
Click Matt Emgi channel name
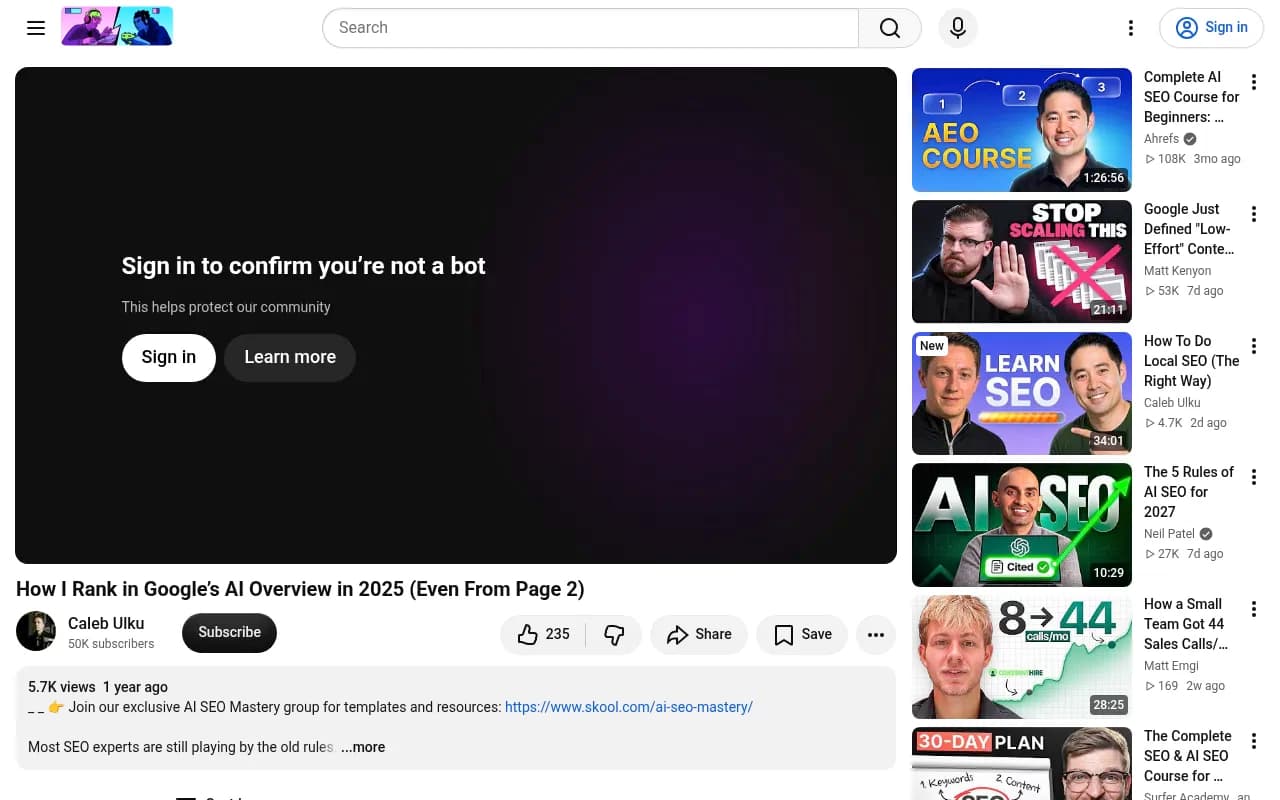1171,666
